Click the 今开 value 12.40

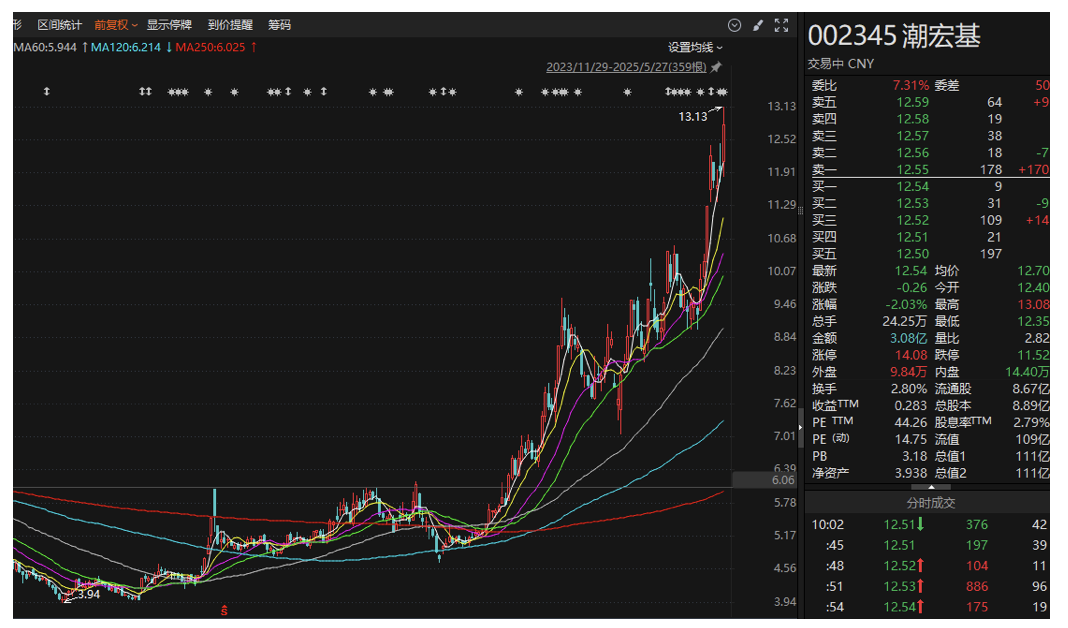point(1033,287)
